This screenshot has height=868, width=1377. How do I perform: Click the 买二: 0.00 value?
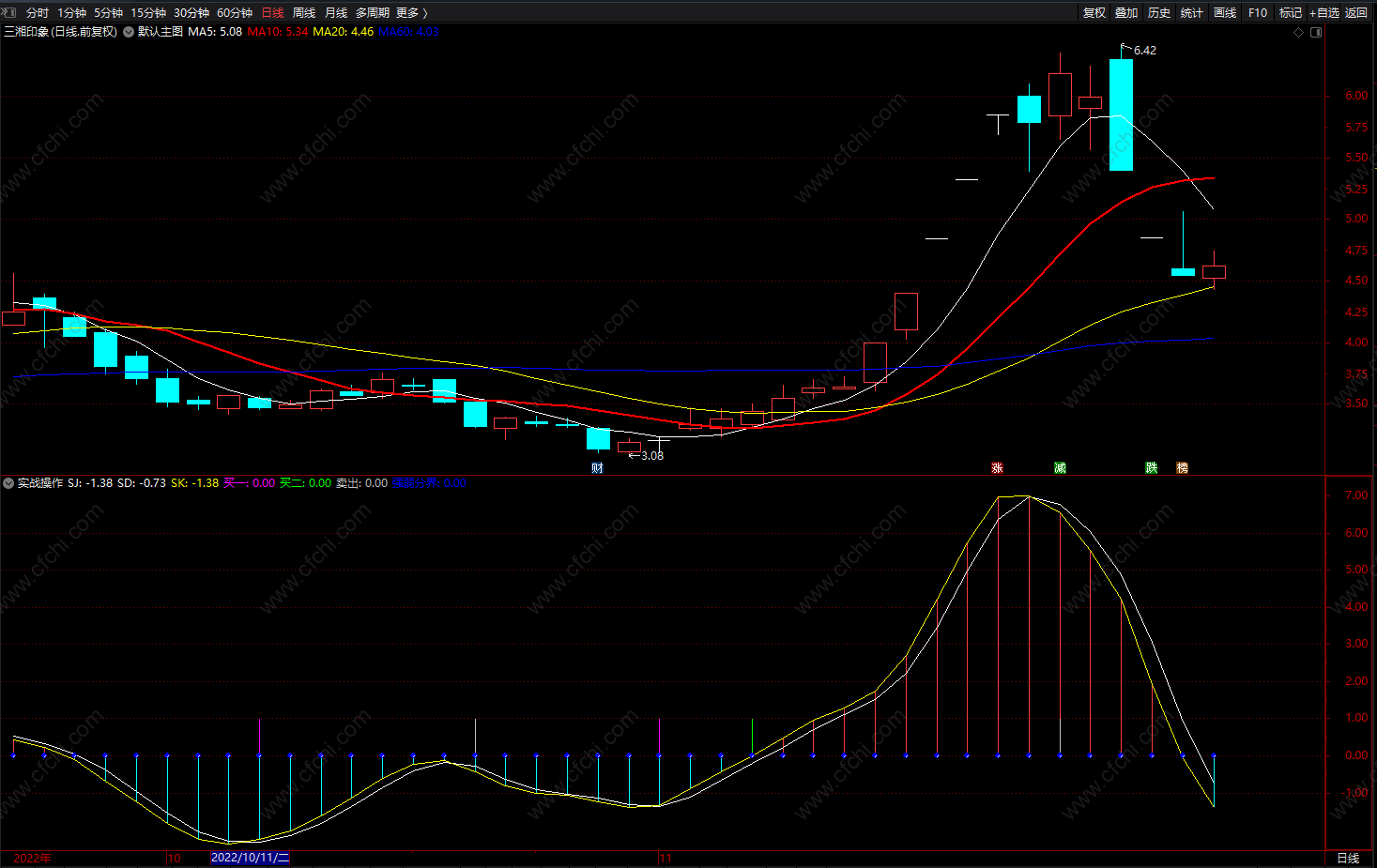click(x=306, y=483)
